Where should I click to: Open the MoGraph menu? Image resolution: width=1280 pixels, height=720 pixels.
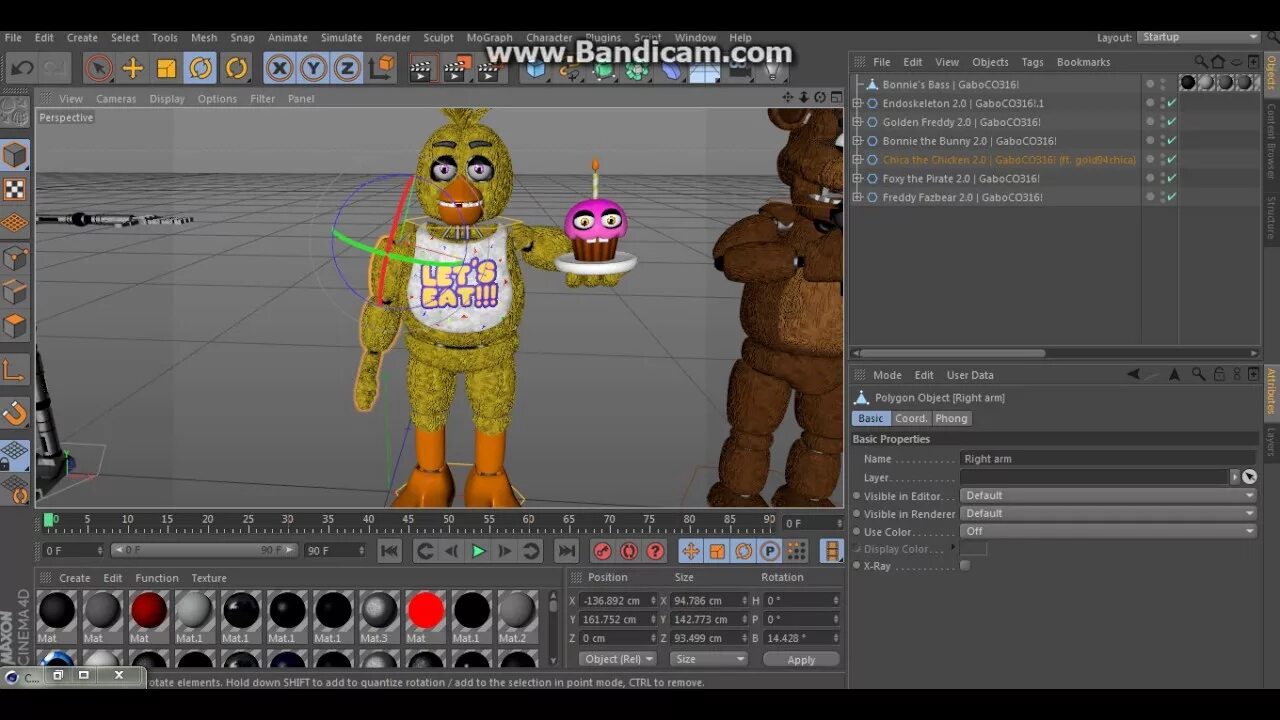489,38
